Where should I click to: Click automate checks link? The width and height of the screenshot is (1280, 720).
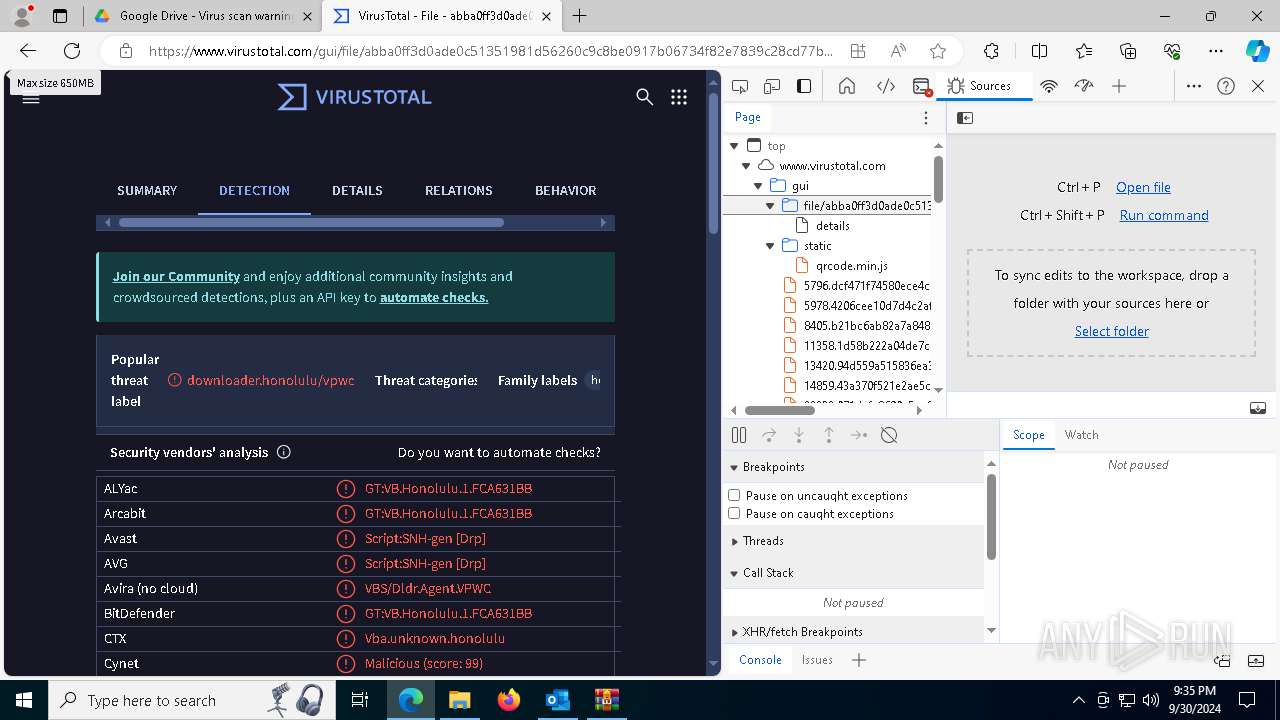434,297
